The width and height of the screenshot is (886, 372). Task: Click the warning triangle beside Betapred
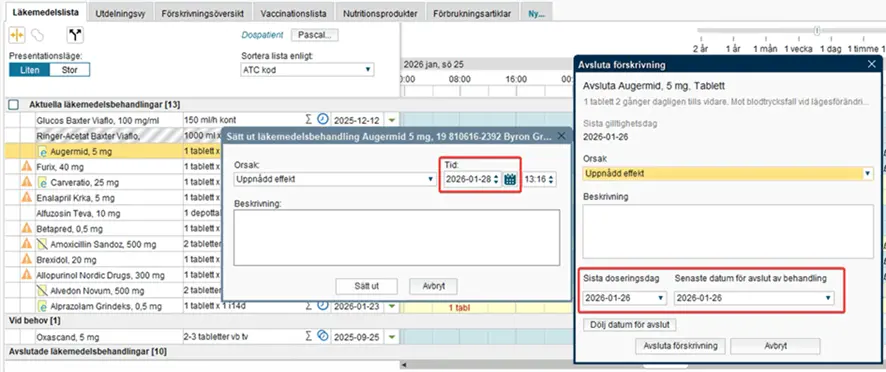pyautogui.click(x=27, y=228)
